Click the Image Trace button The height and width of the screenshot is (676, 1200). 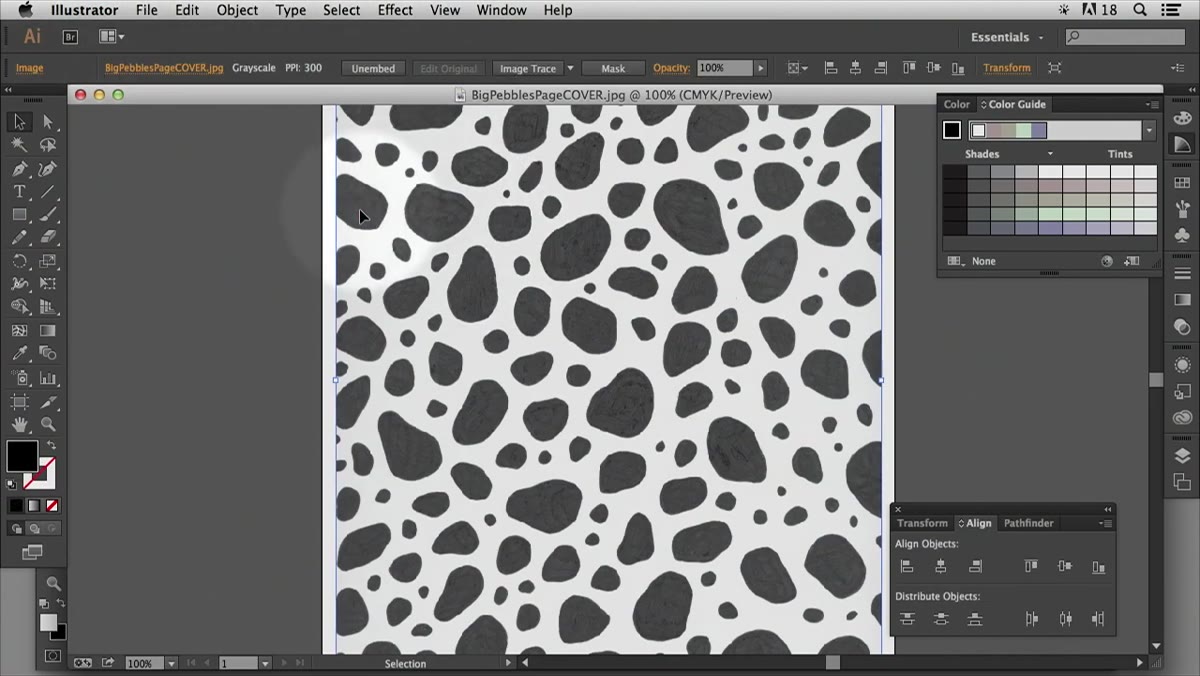click(528, 68)
